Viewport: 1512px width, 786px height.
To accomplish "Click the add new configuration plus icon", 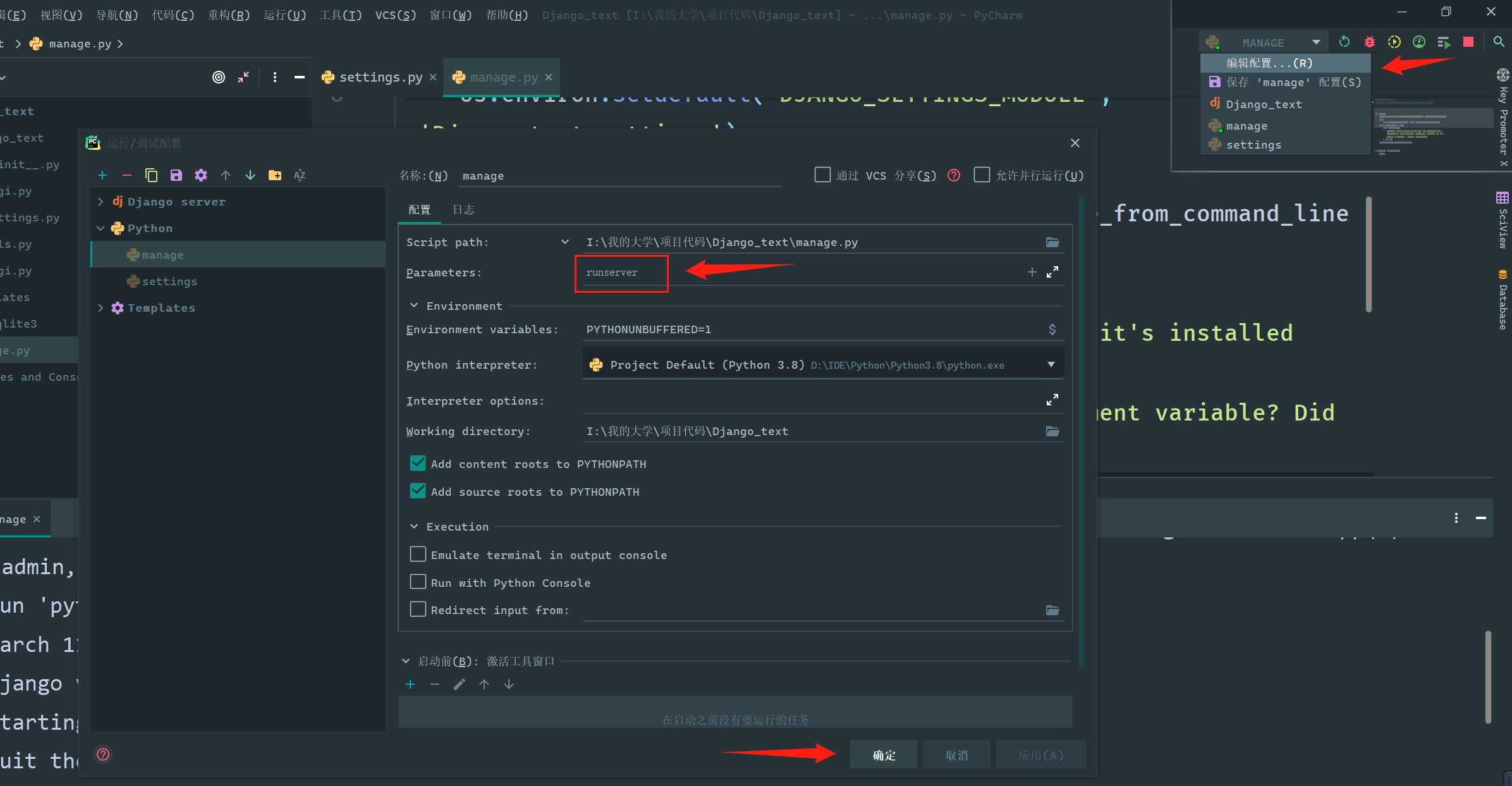I will coord(102,175).
